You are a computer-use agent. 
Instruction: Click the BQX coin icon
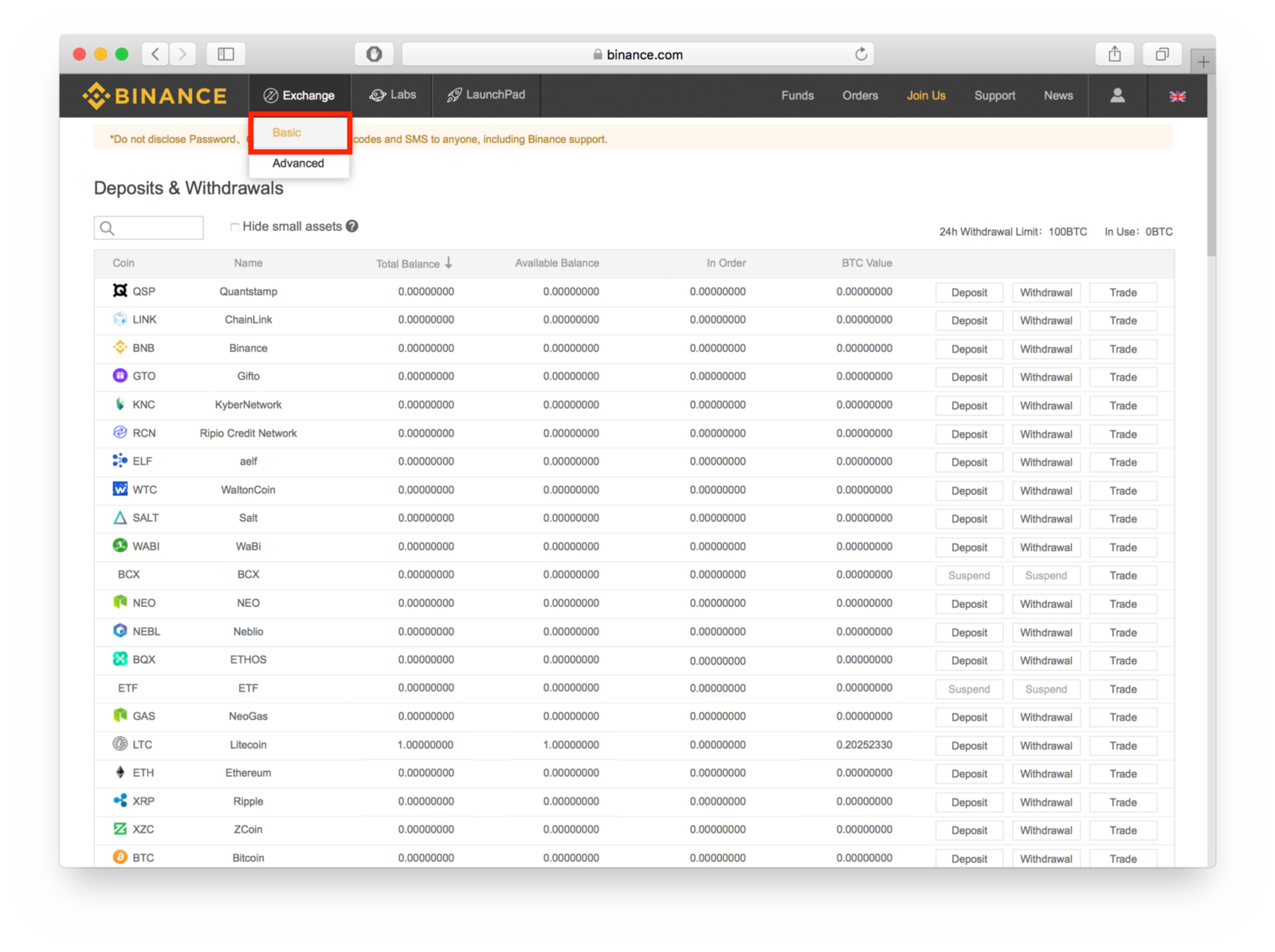coord(120,659)
